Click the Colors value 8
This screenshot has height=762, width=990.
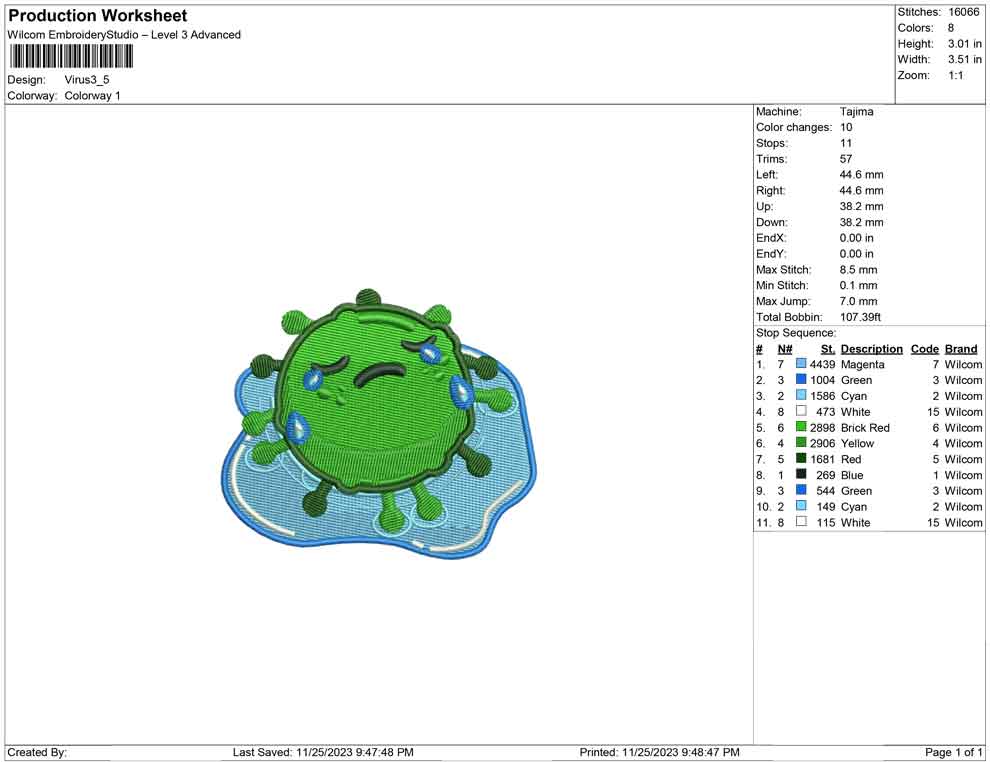[x=951, y=28]
